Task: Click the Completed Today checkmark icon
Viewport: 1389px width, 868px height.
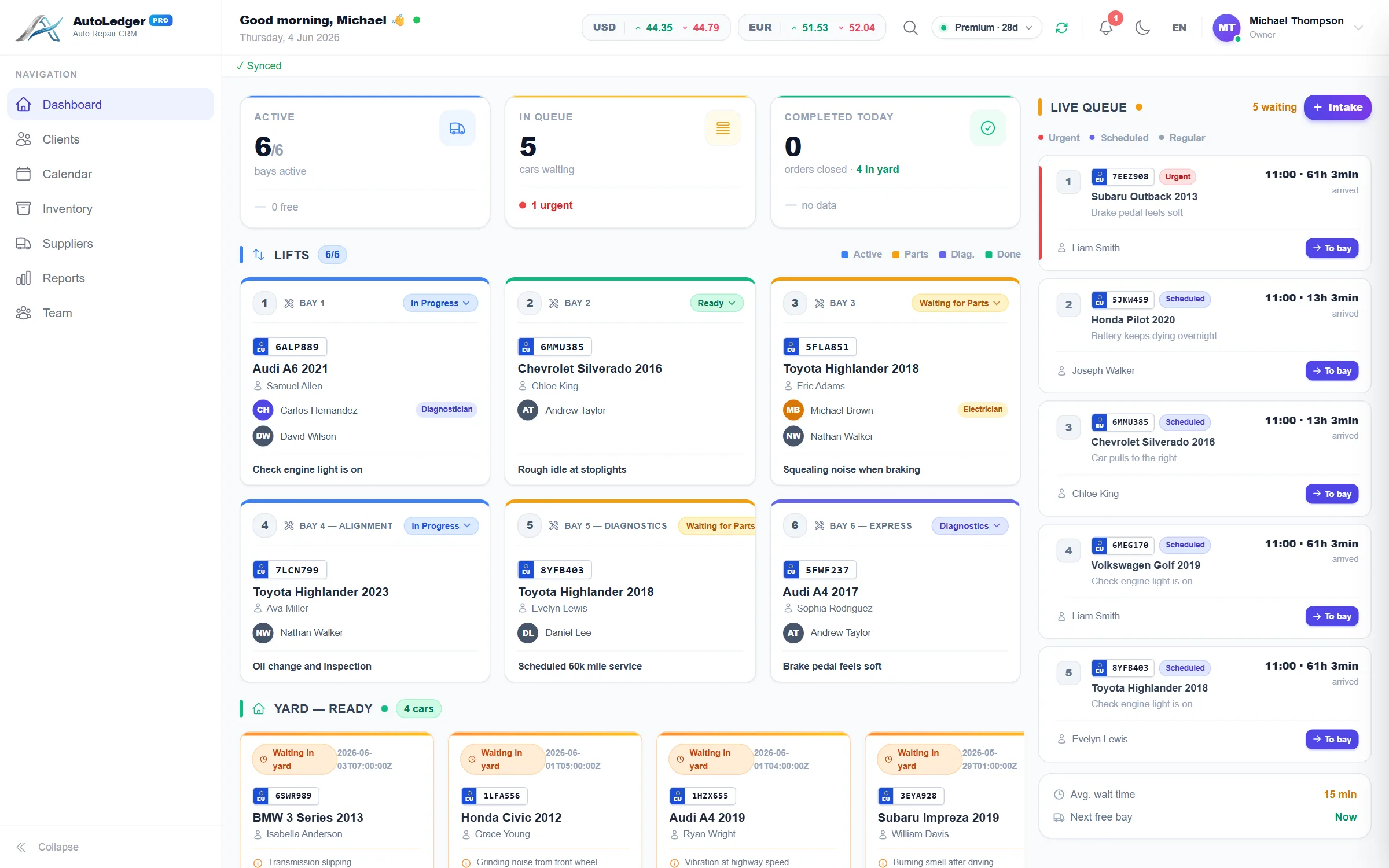Action: [x=988, y=128]
